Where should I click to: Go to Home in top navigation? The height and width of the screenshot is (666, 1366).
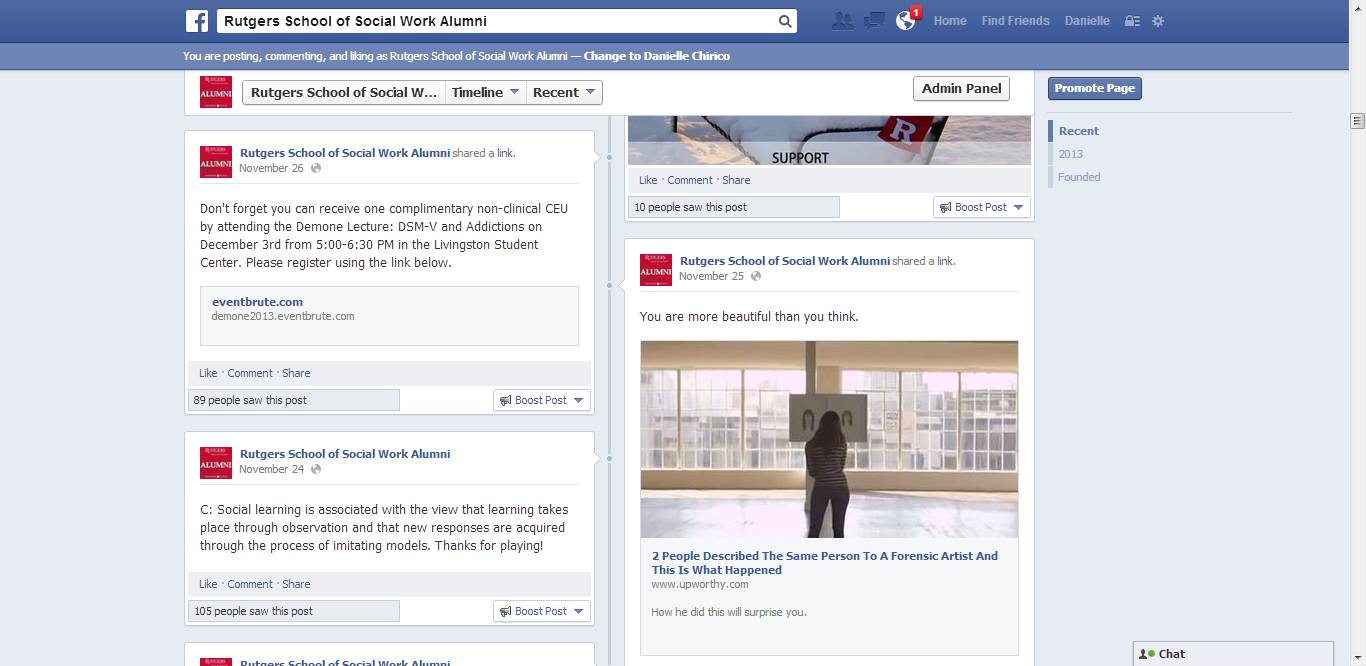pyautogui.click(x=950, y=21)
